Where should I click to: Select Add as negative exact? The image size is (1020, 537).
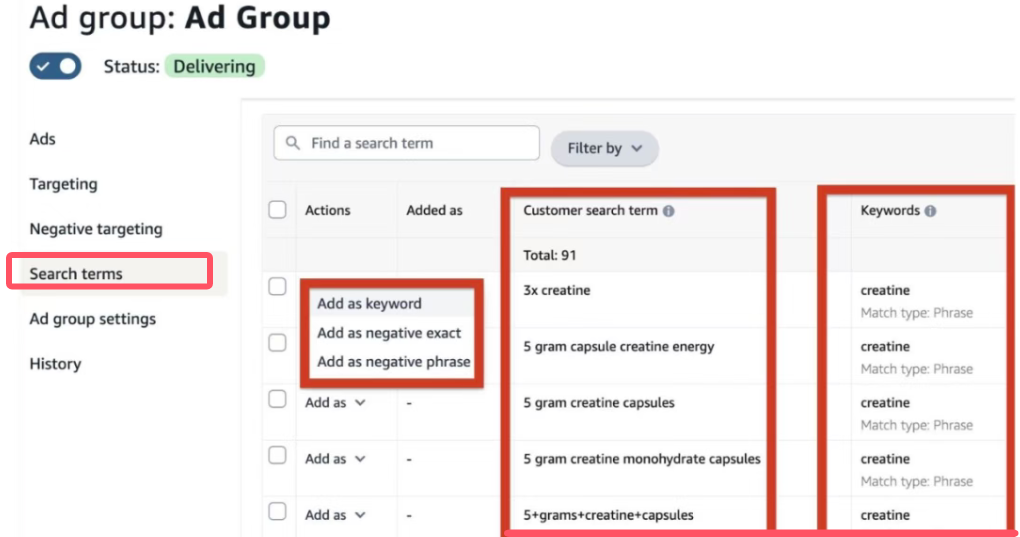389,333
